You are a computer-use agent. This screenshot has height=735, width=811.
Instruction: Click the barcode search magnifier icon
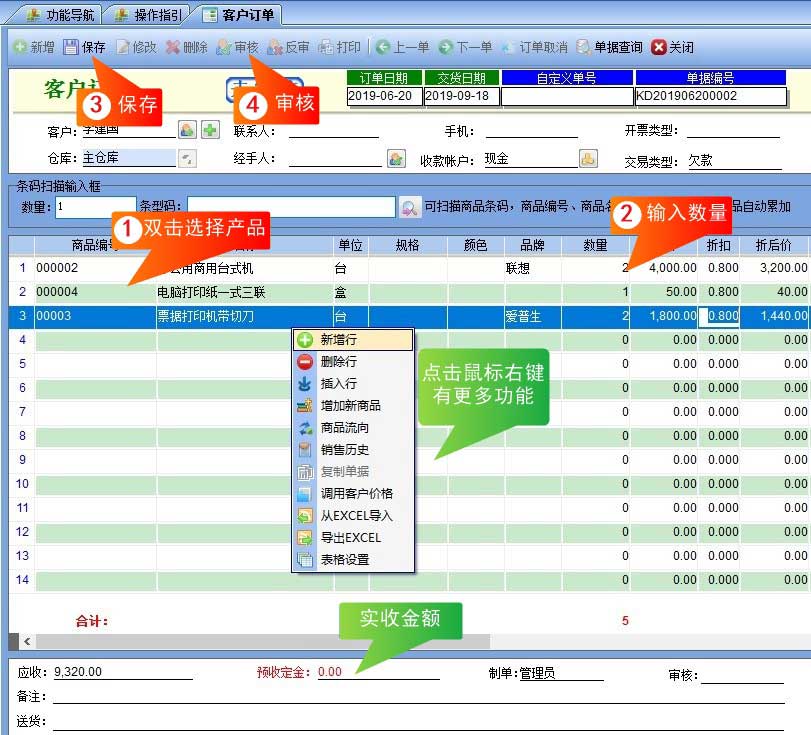tap(410, 208)
